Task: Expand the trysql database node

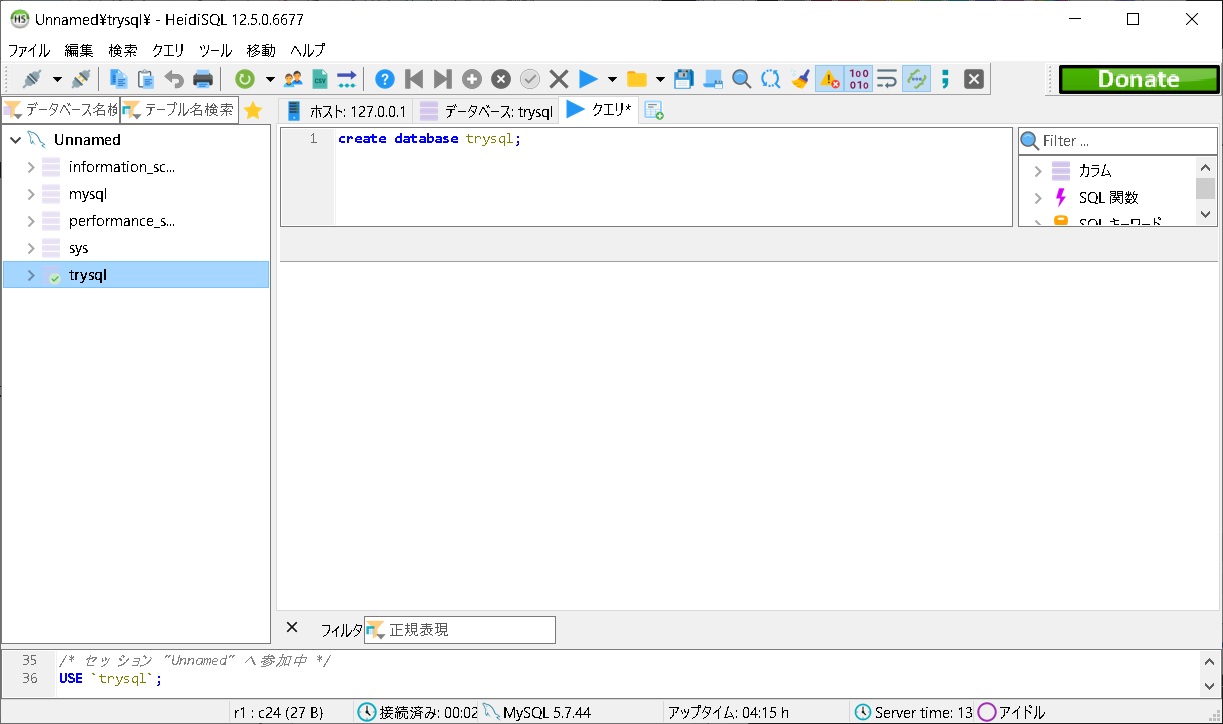Action: click(31, 275)
